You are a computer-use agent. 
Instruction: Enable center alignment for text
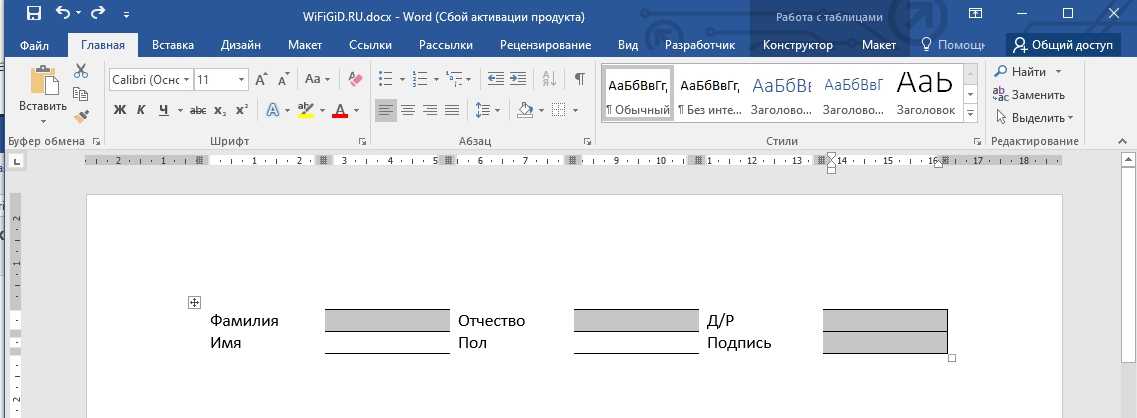pos(408,110)
